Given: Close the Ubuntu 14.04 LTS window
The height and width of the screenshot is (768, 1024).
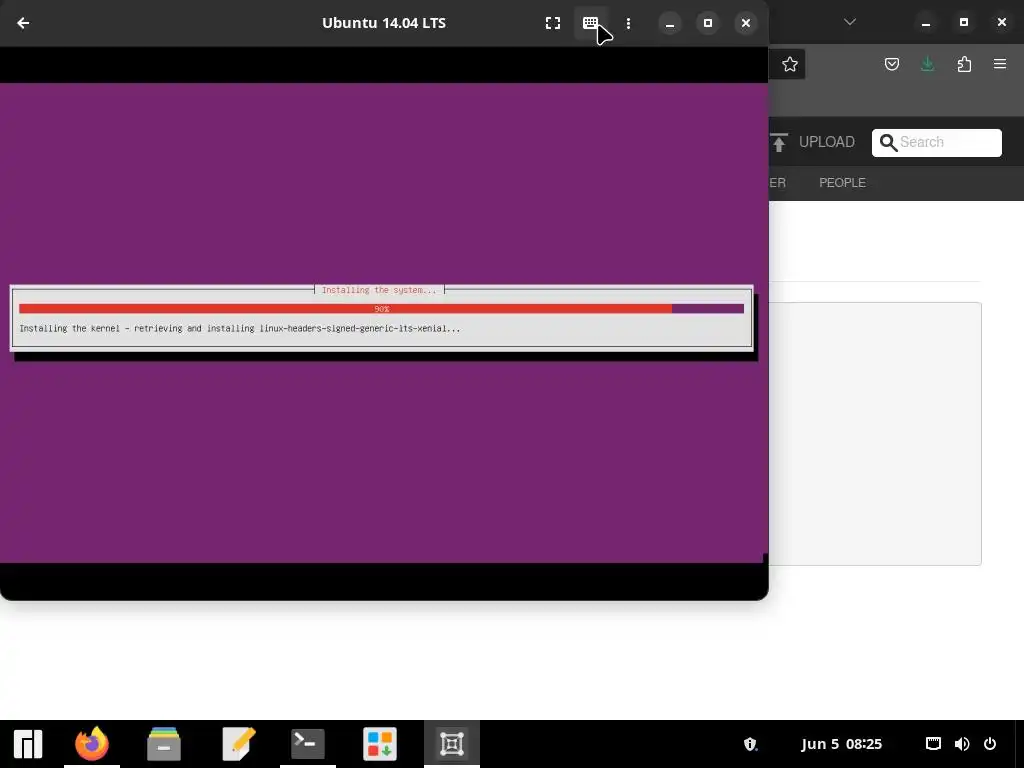Looking at the screenshot, I should [746, 23].
